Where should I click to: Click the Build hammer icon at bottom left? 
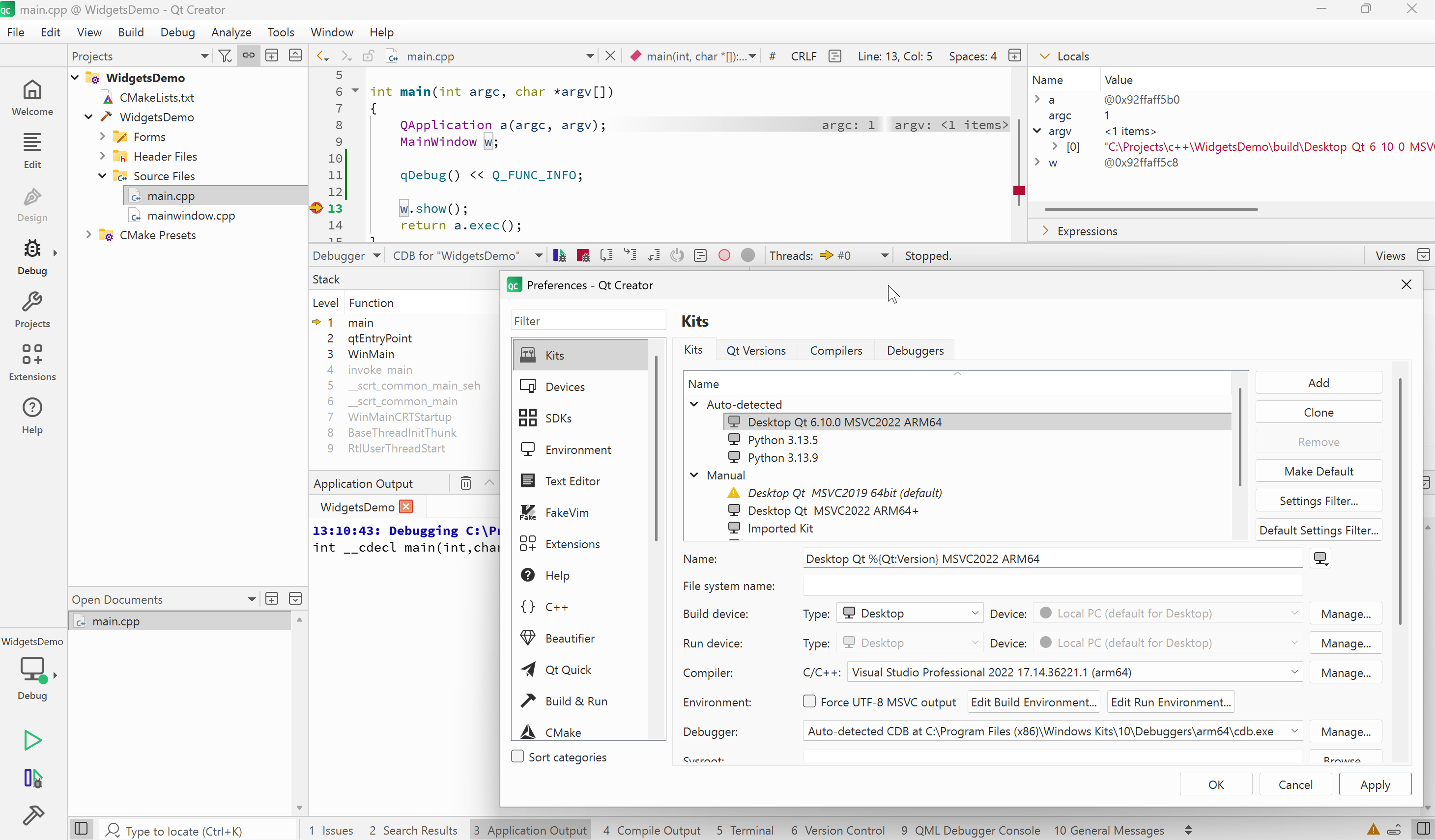(x=32, y=815)
